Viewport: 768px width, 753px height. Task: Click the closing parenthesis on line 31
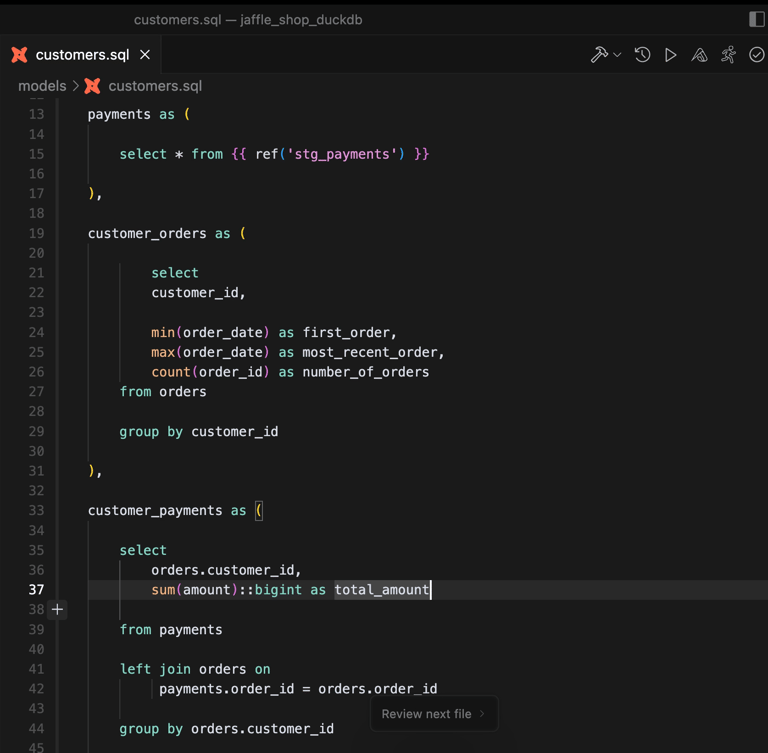[x=91, y=471]
